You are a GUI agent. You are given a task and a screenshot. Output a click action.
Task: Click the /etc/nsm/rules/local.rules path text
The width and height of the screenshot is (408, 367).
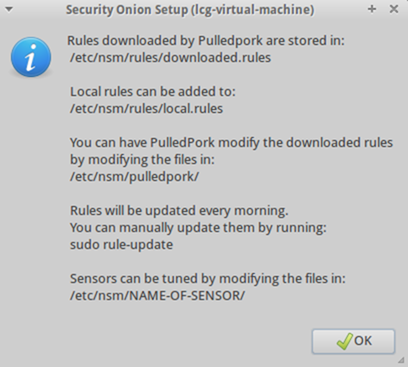pyautogui.click(x=146, y=109)
